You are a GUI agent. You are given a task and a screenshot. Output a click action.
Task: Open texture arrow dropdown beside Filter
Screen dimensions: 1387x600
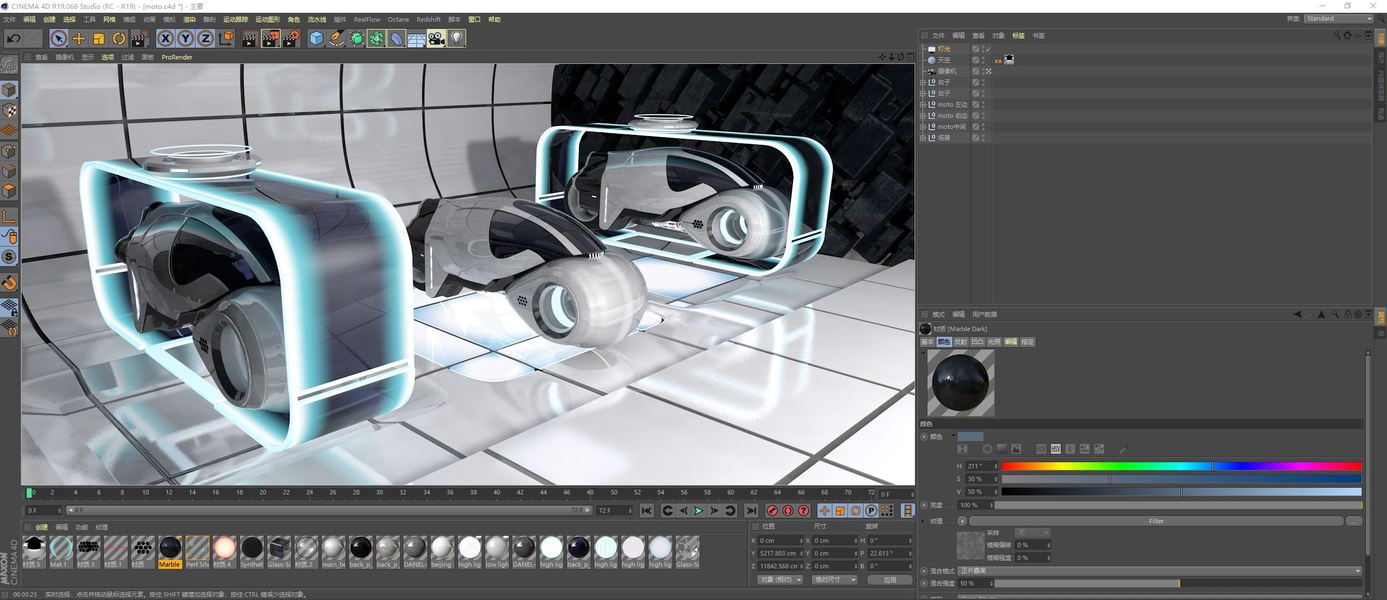(963, 521)
